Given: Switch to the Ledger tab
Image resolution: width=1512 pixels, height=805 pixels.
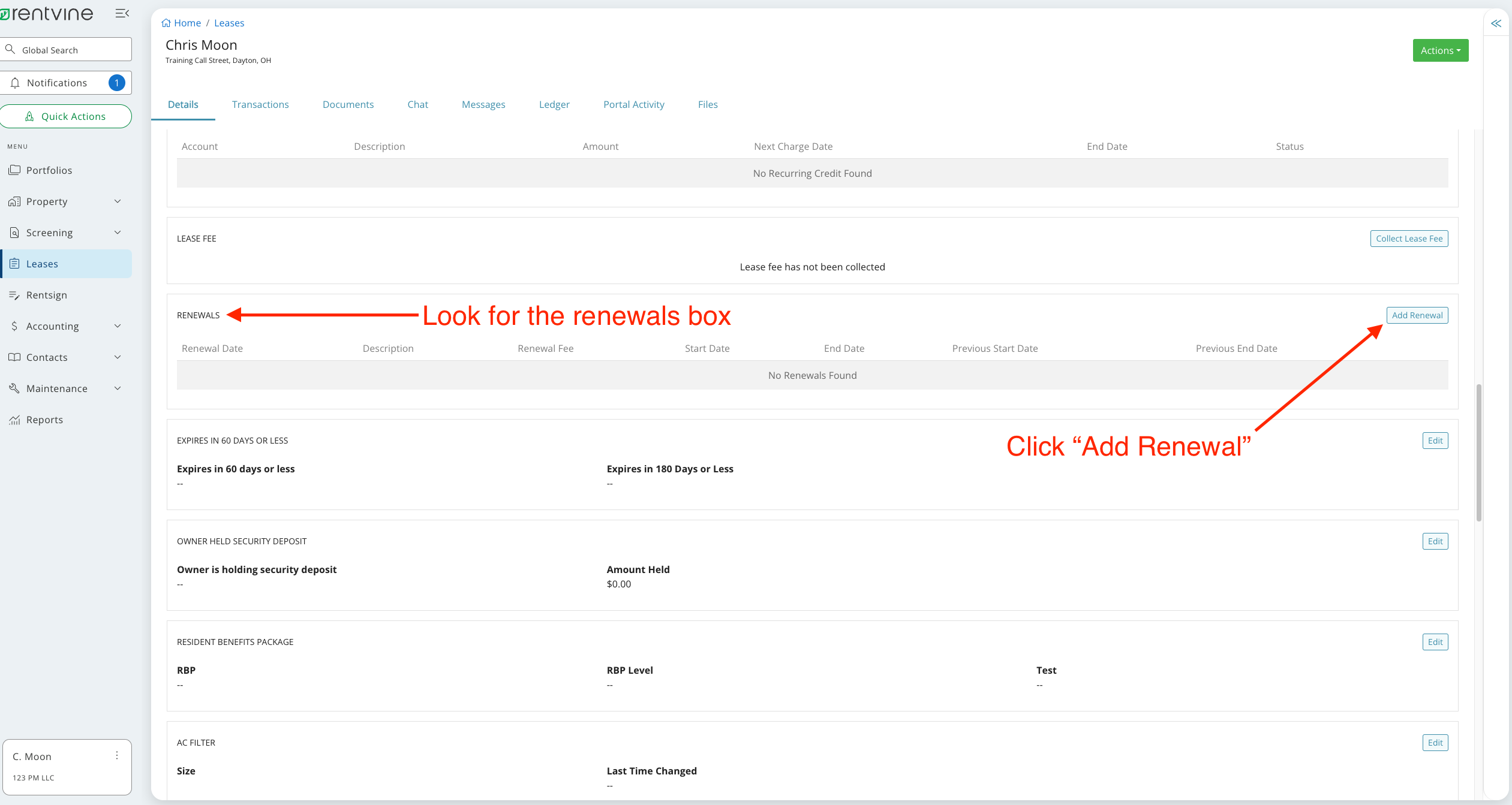Looking at the screenshot, I should [x=554, y=104].
